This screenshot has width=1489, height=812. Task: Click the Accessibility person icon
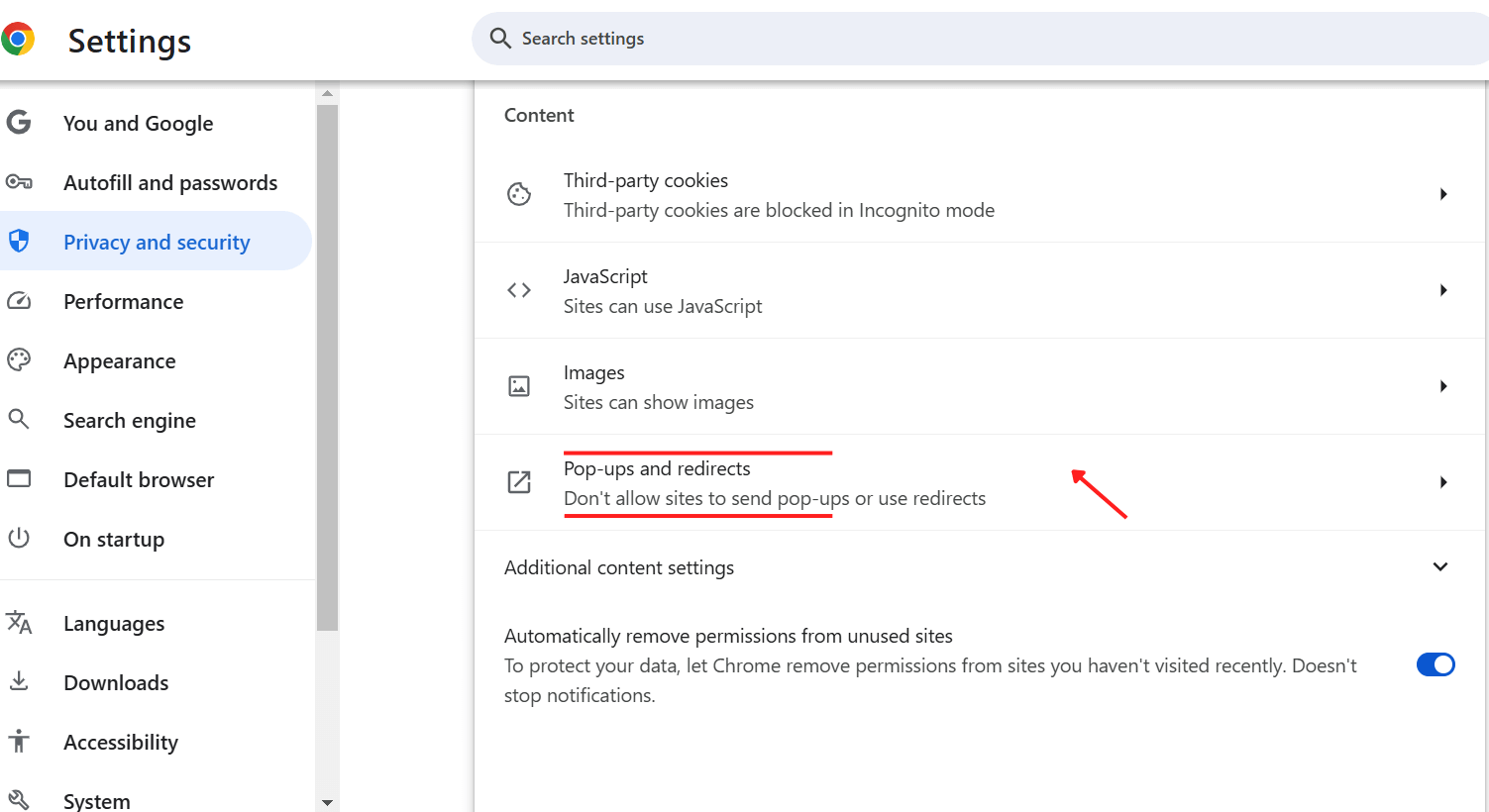(x=19, y=742)
